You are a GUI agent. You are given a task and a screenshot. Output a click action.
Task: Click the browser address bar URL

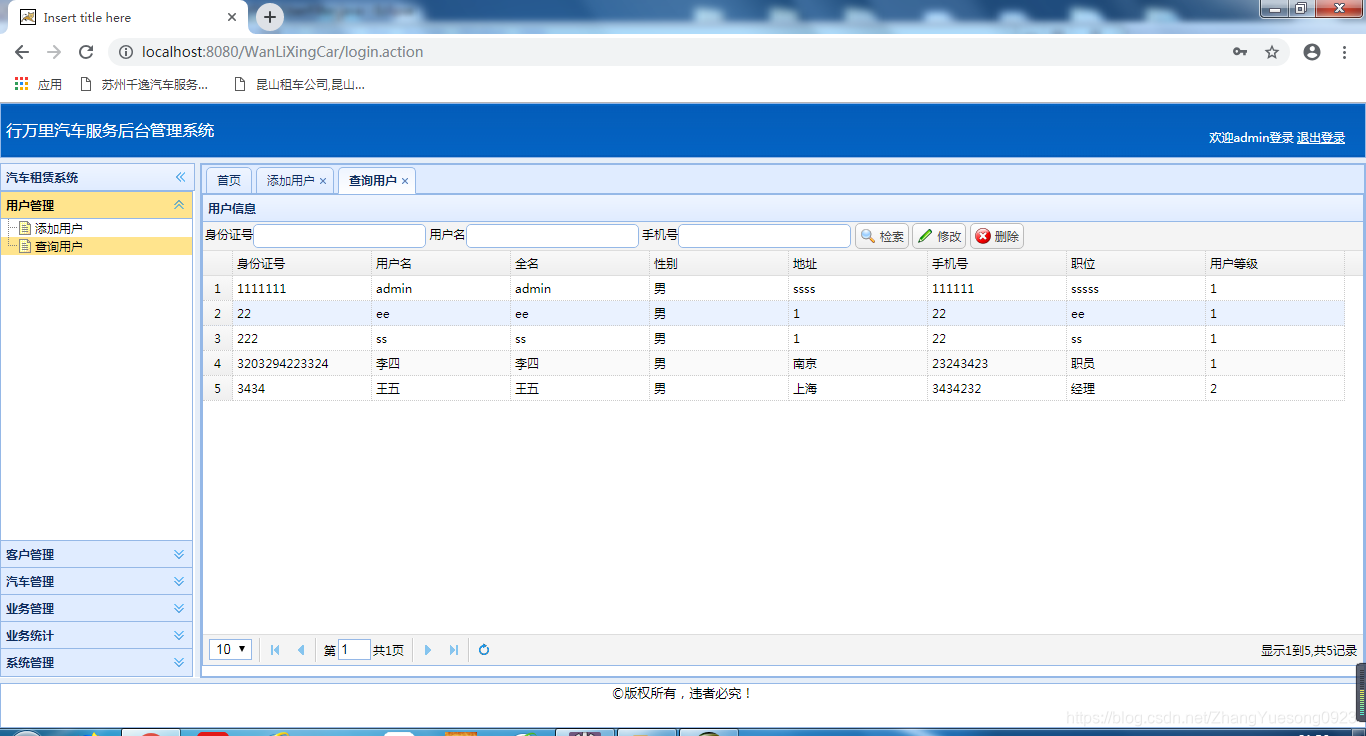pos(283,52)
